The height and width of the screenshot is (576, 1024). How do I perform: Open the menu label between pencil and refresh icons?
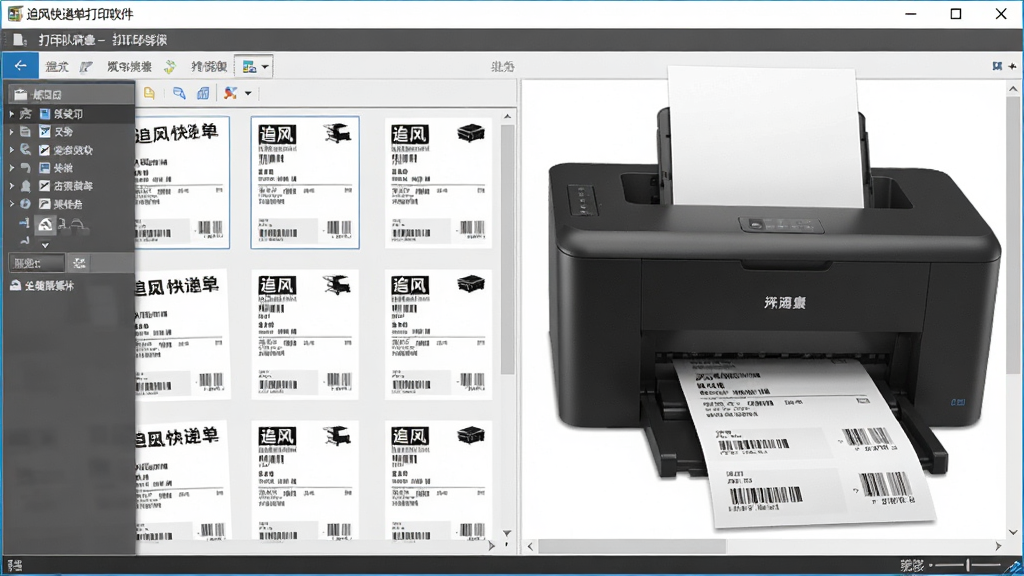click(129, 67)
